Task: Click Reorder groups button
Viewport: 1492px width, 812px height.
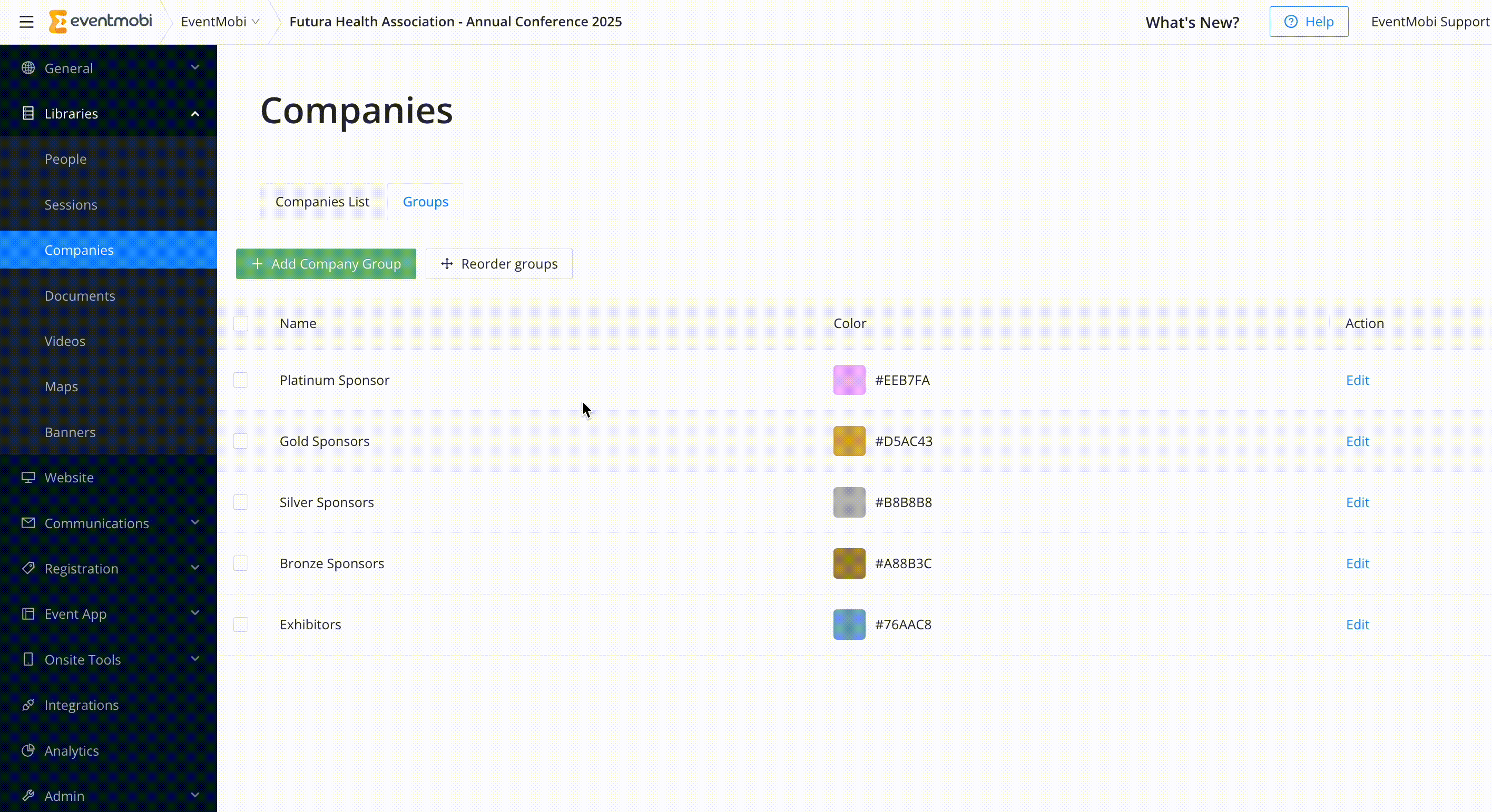Action: click(499, 263)
